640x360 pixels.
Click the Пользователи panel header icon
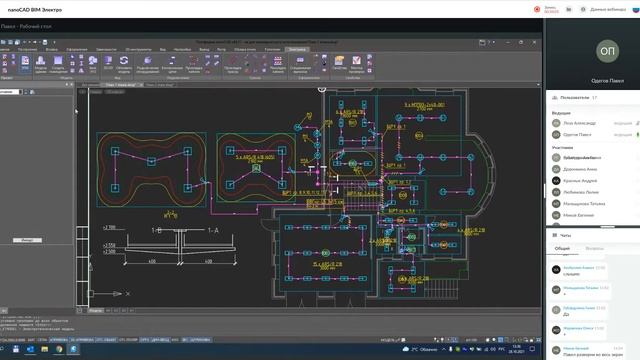[555, 98]
